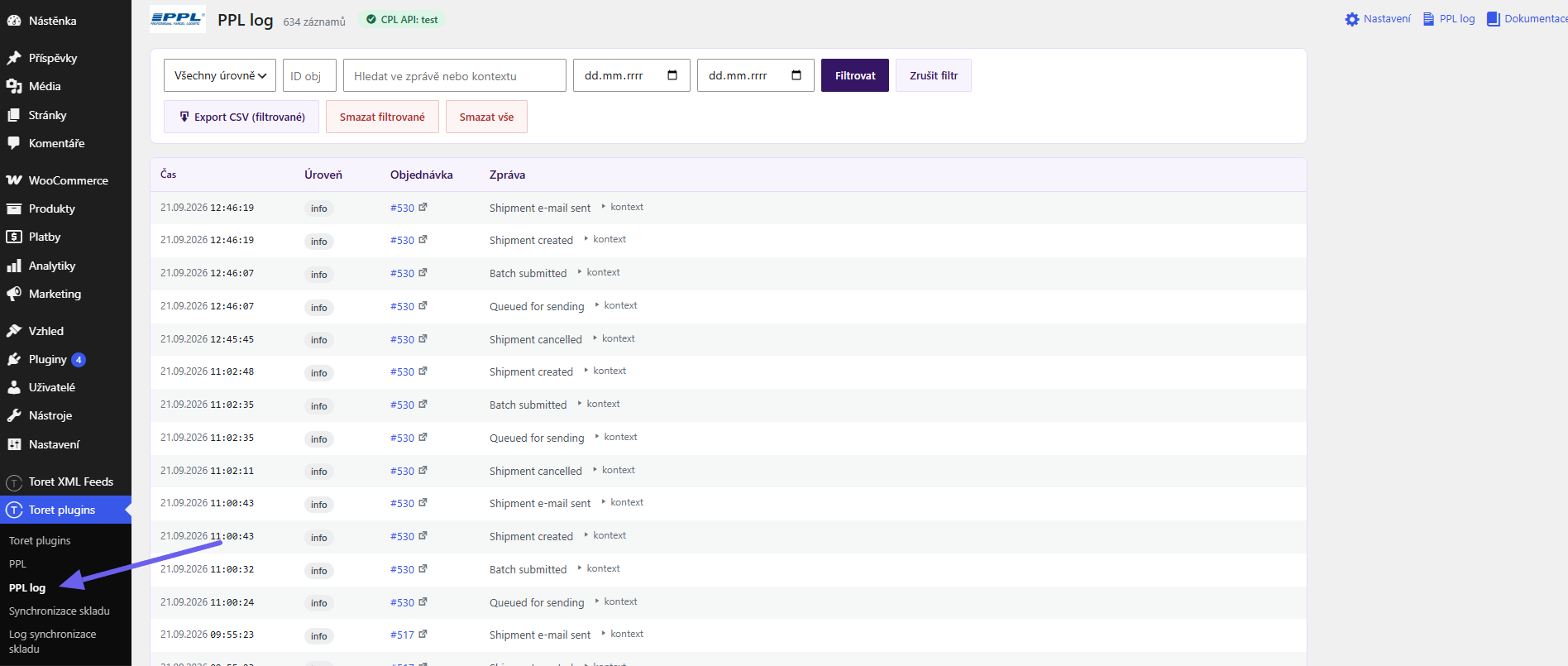This screenshot has height=666, width=1568.
Task: Click the Pluginy plug icon
Action: click(14, 359)
